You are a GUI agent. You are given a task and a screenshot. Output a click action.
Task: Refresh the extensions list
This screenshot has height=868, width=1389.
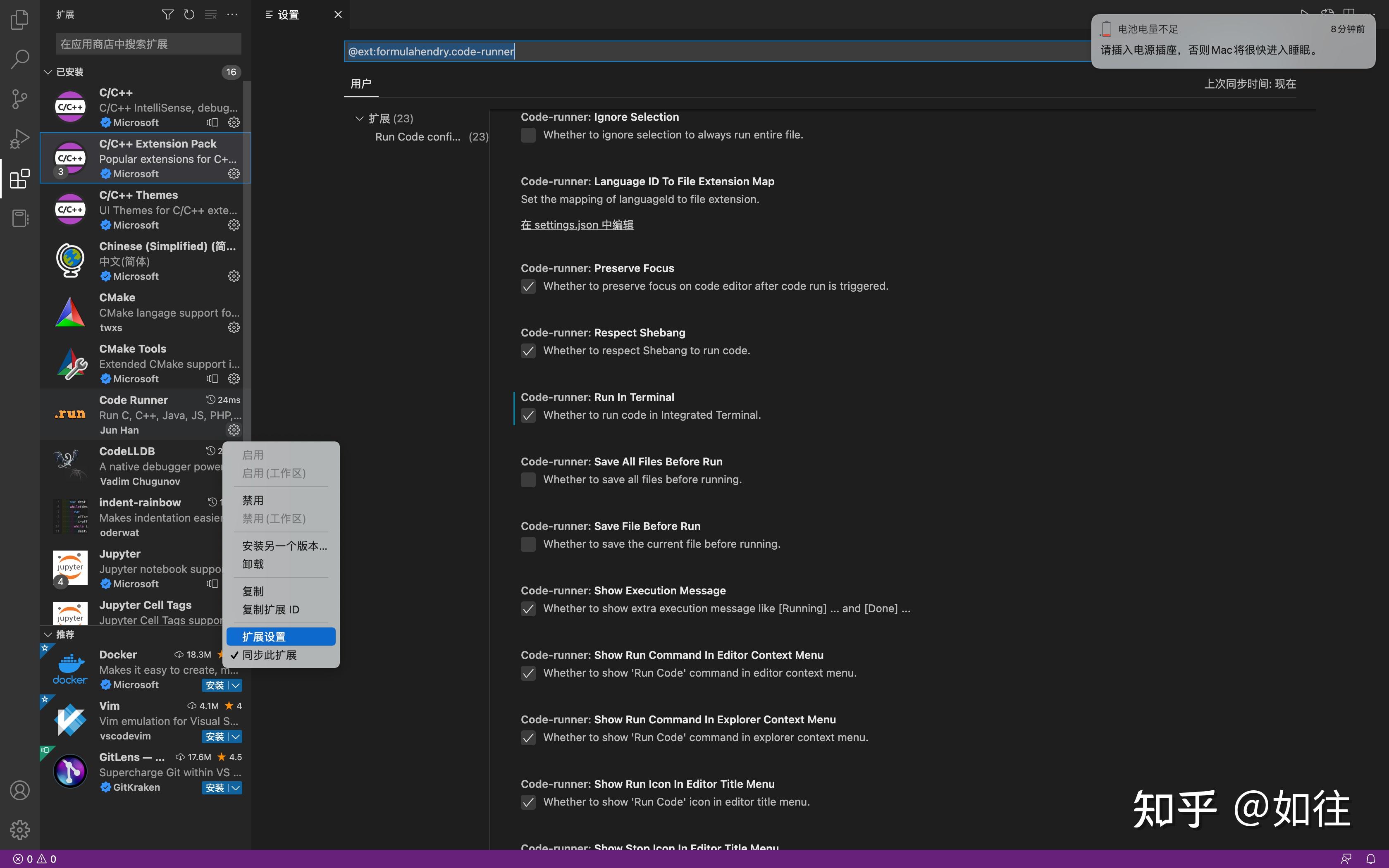point(189,14)
